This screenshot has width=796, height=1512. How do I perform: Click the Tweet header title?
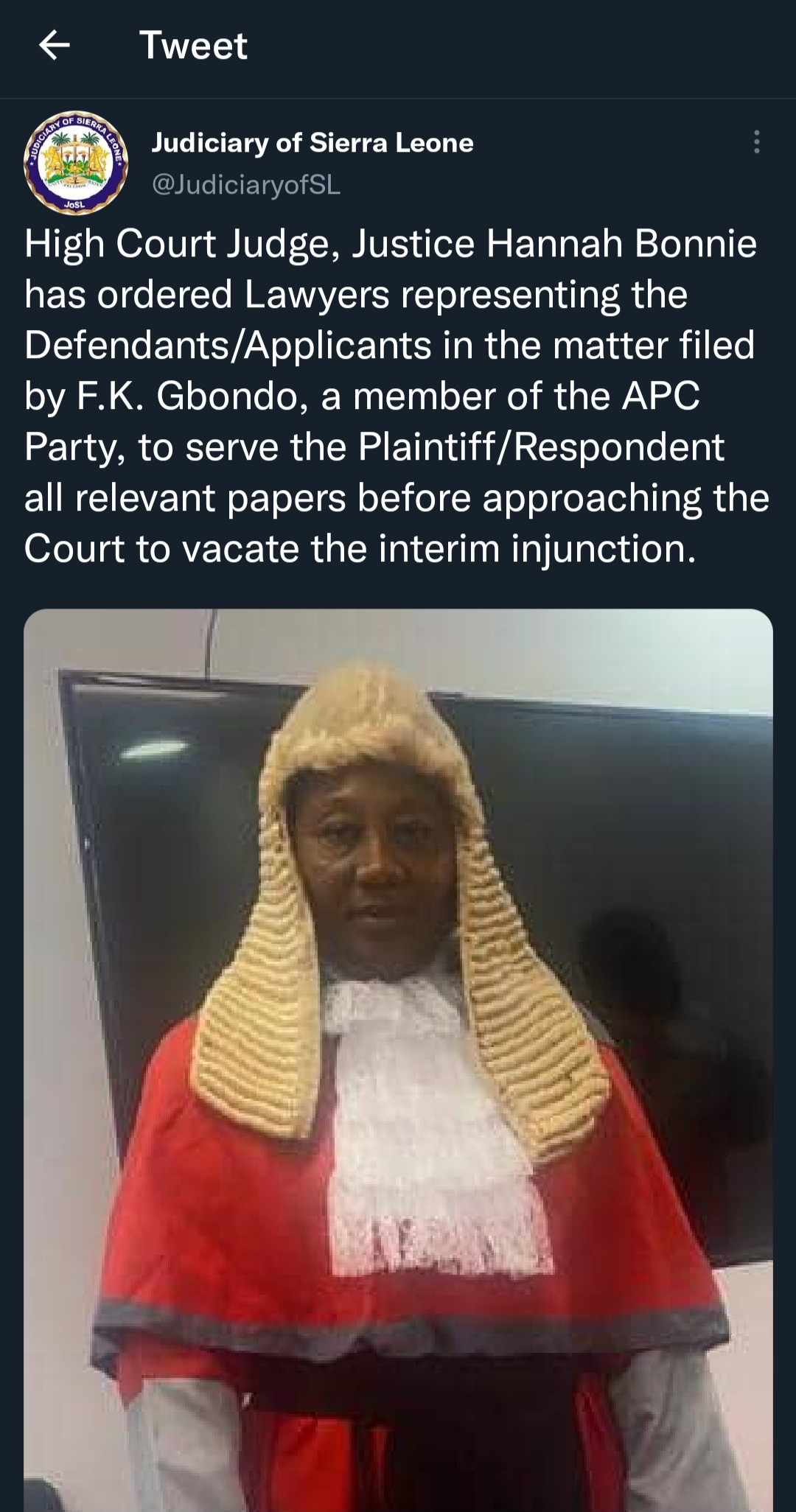coord(193,46)
